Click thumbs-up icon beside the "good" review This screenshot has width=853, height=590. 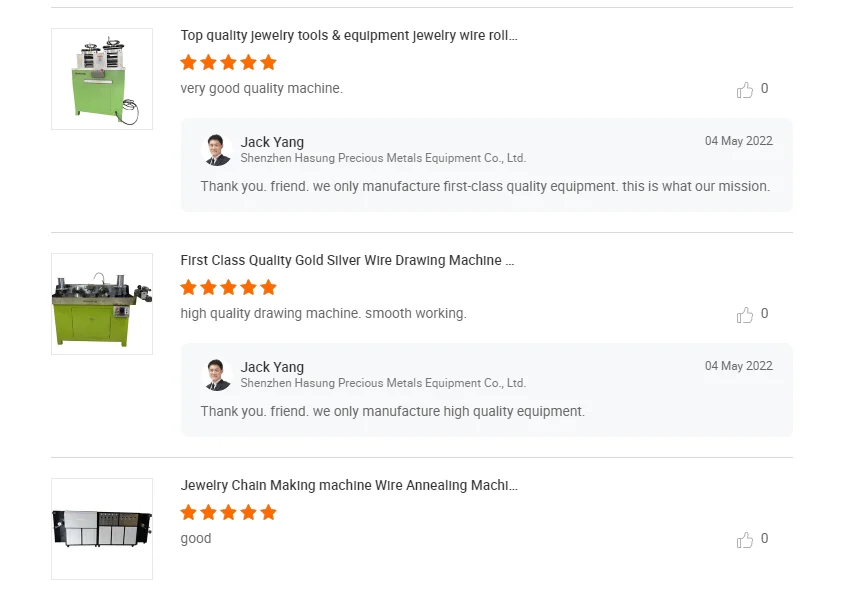click(745, 540)
